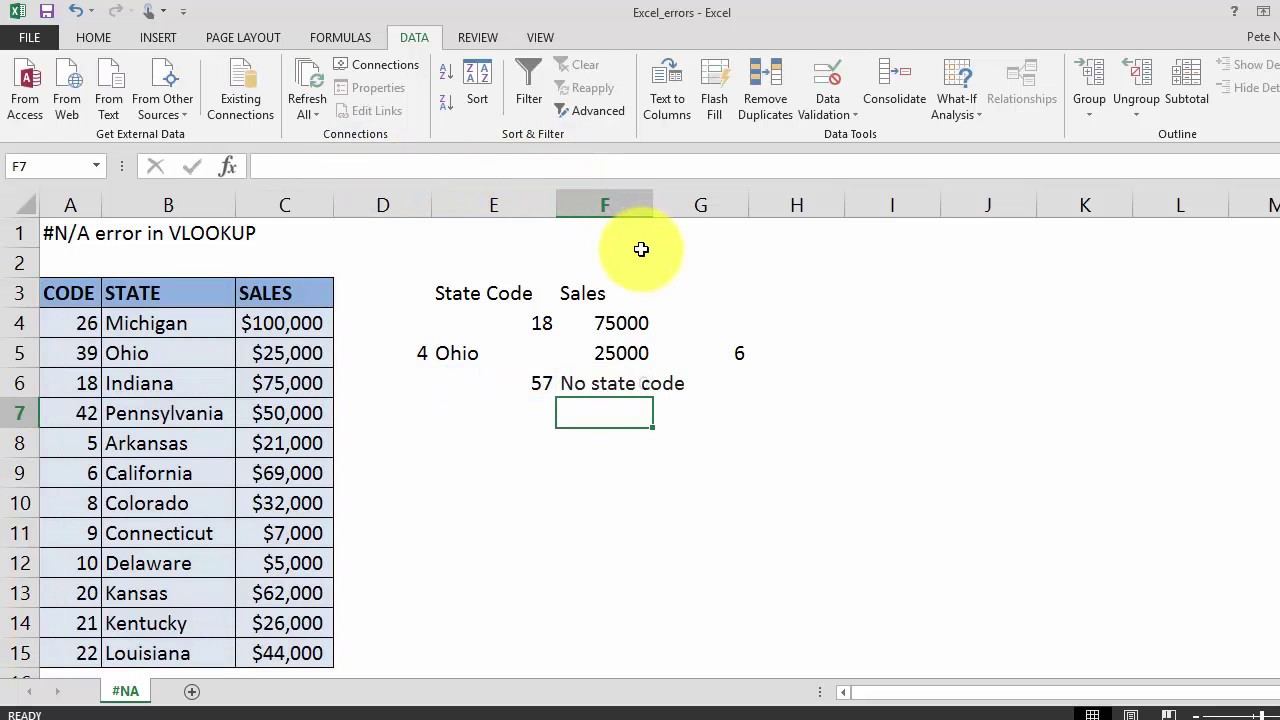1280x720 pixels.
Task: Switch to the FORMULAS tab
Action: tap(340, 37)
